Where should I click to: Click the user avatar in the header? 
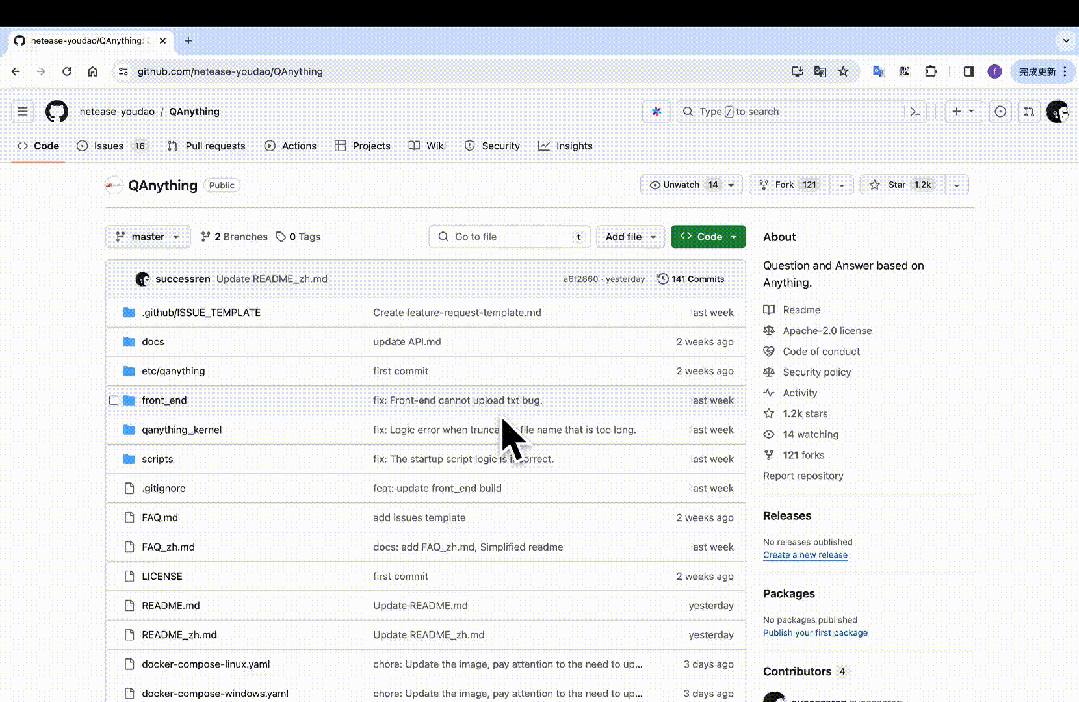point(1057,112)
